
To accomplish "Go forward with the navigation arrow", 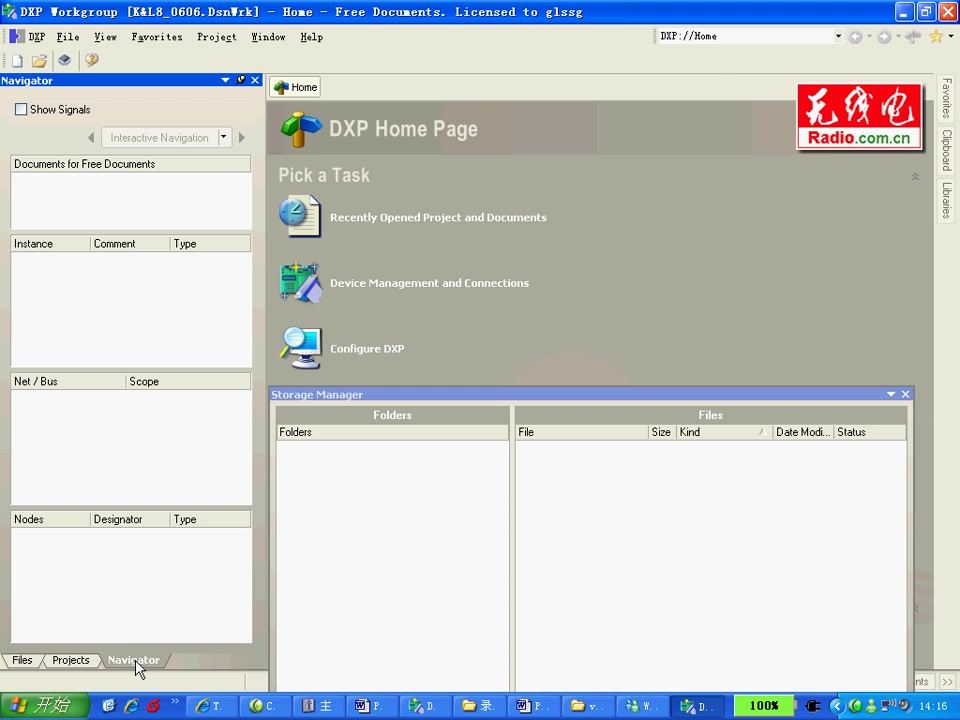I will pyautogui.click(x=884, y=37).
